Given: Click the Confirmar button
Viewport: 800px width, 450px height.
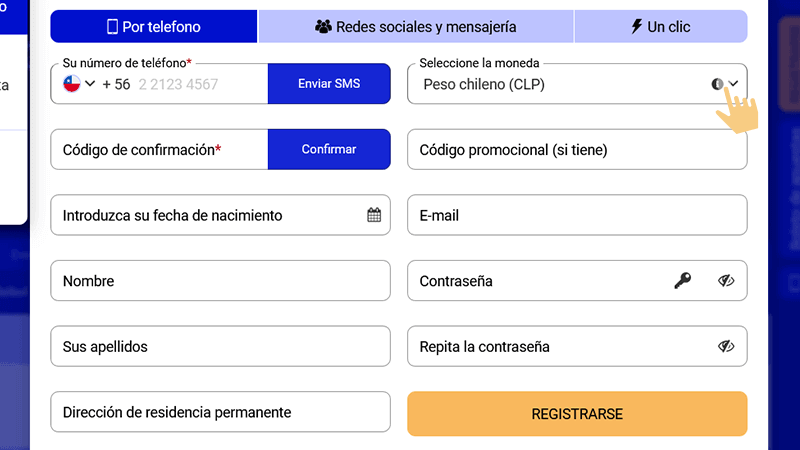Looking at the screenshot, I should [329, 150].
